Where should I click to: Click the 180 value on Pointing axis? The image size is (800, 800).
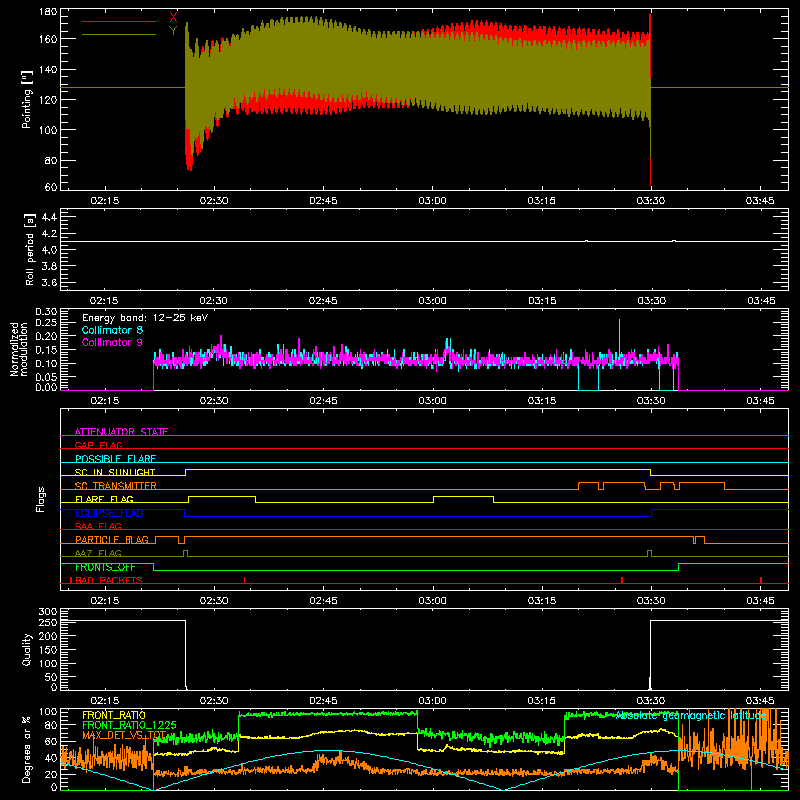[x=48, y=12]
